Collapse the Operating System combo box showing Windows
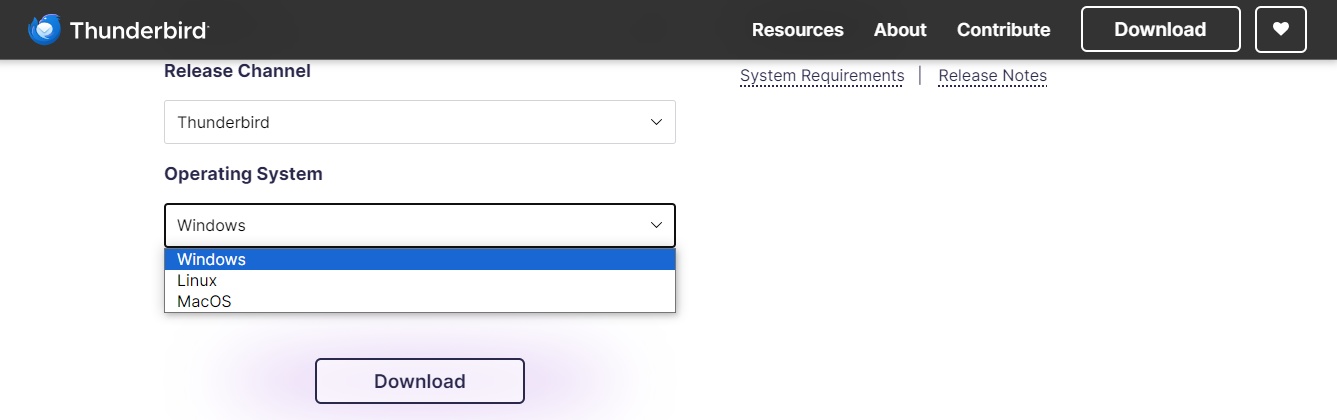 pyautogui.click(x=420, y=225)
